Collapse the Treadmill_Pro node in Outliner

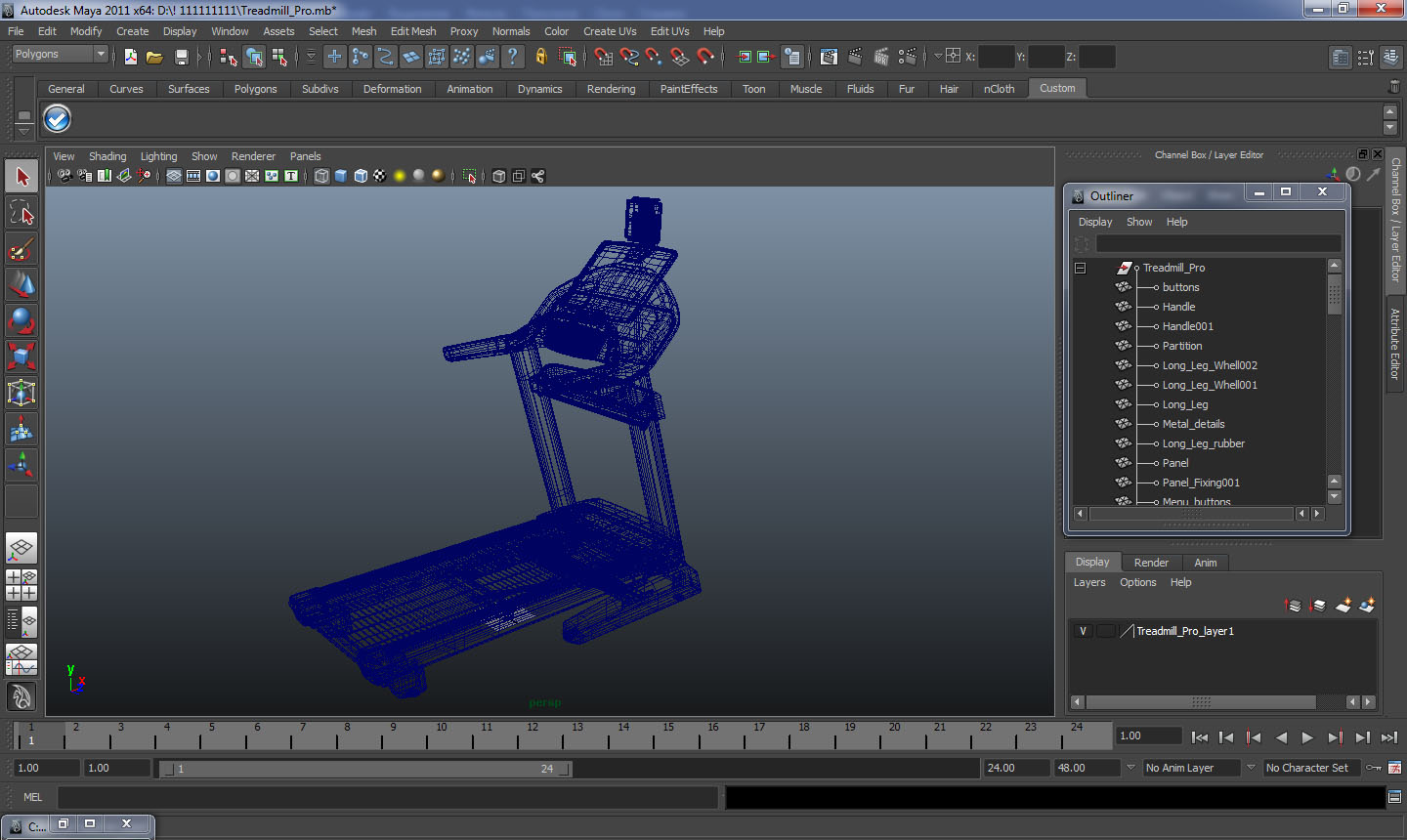1080,268
